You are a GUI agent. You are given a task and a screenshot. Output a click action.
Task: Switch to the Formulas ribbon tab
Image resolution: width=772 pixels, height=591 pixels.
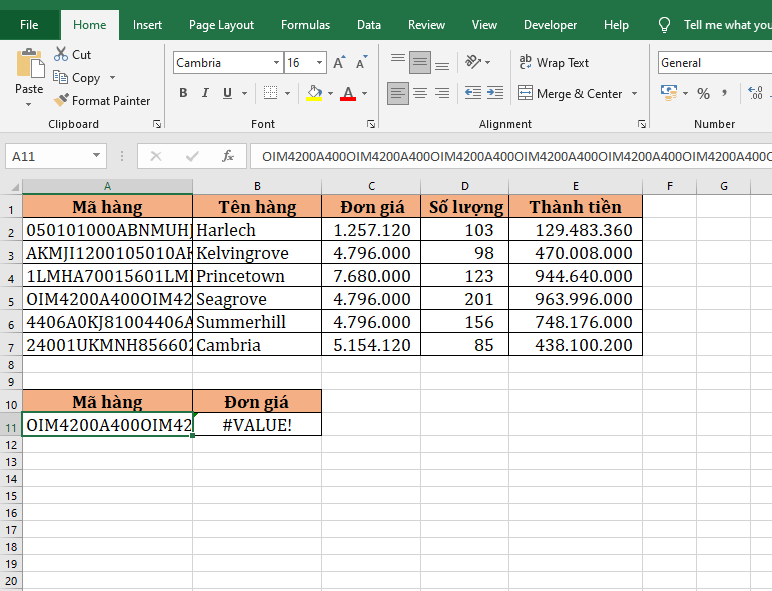[305, 25]
